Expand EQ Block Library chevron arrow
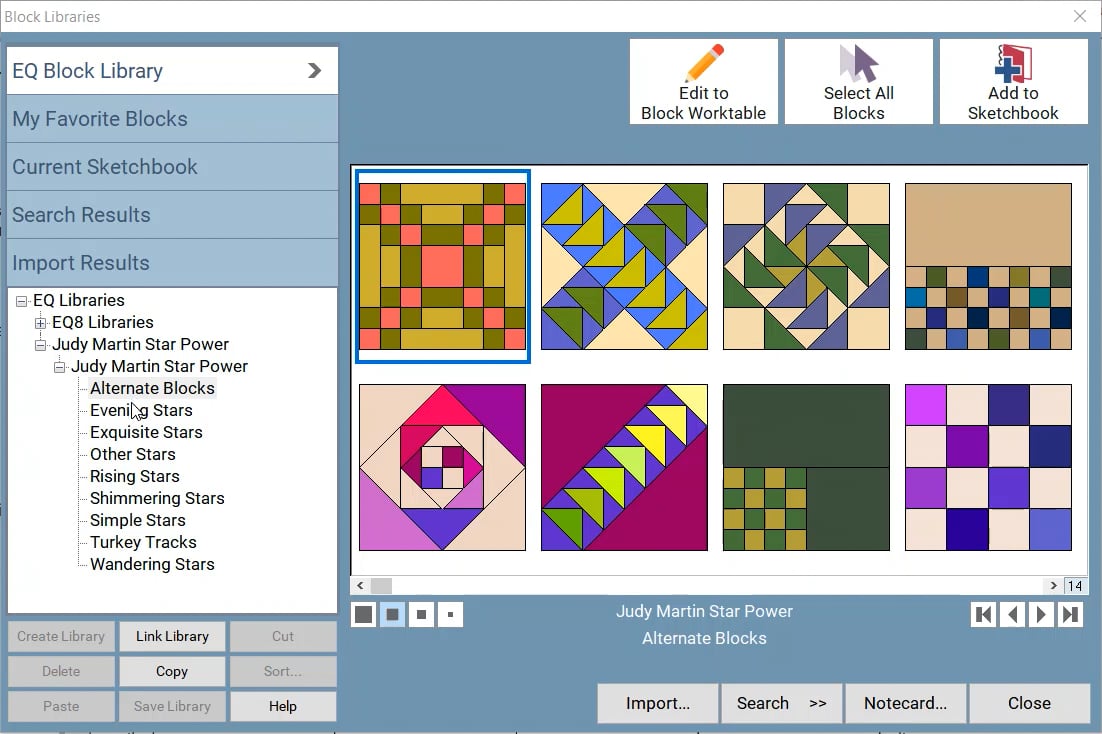This screenshot has height=734, width=1102. pos(314,70)
